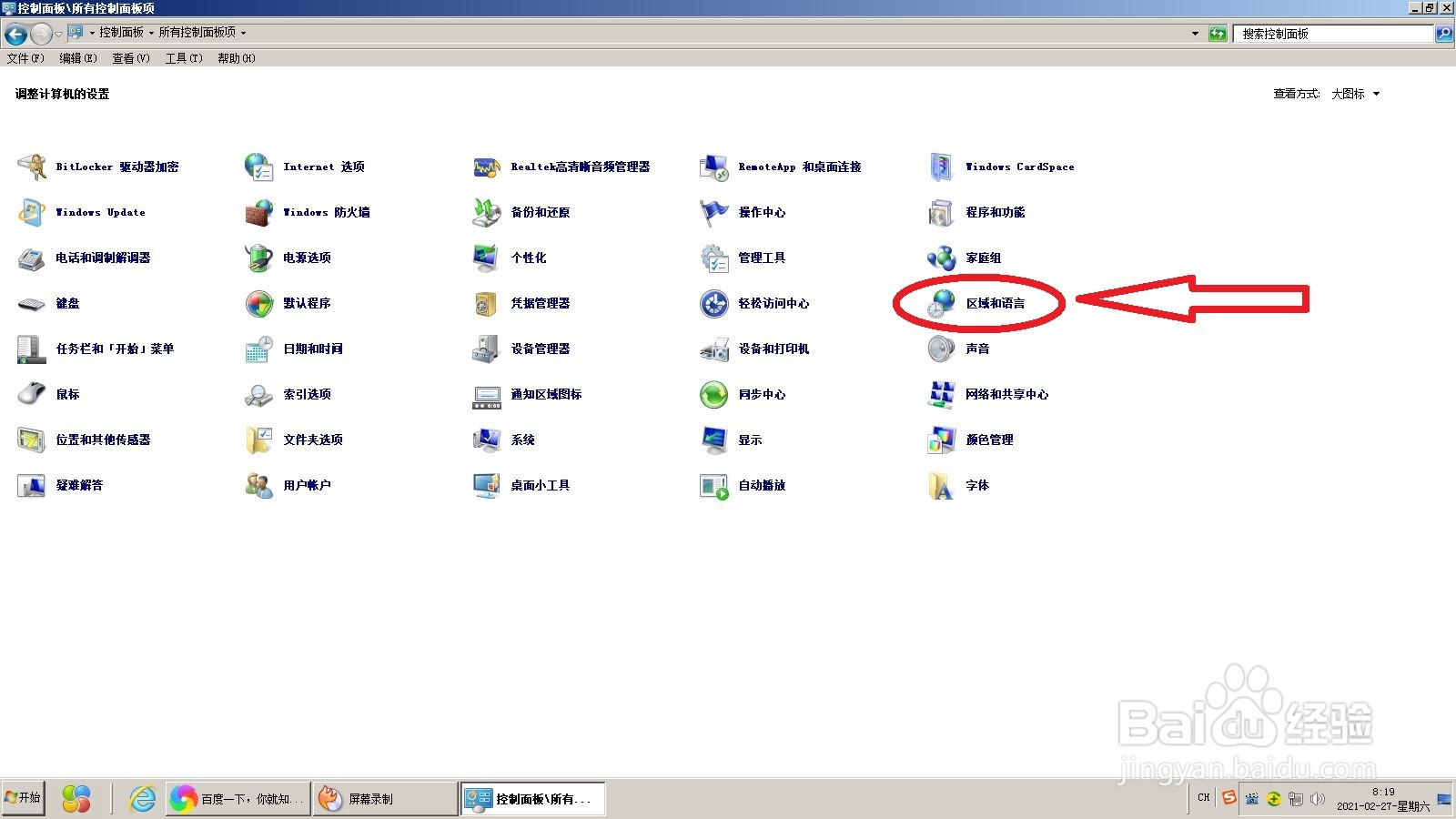Switch to 屏幕录制 taskbar window
Screen dimensions: 1456x819
[x=385, y=799]
